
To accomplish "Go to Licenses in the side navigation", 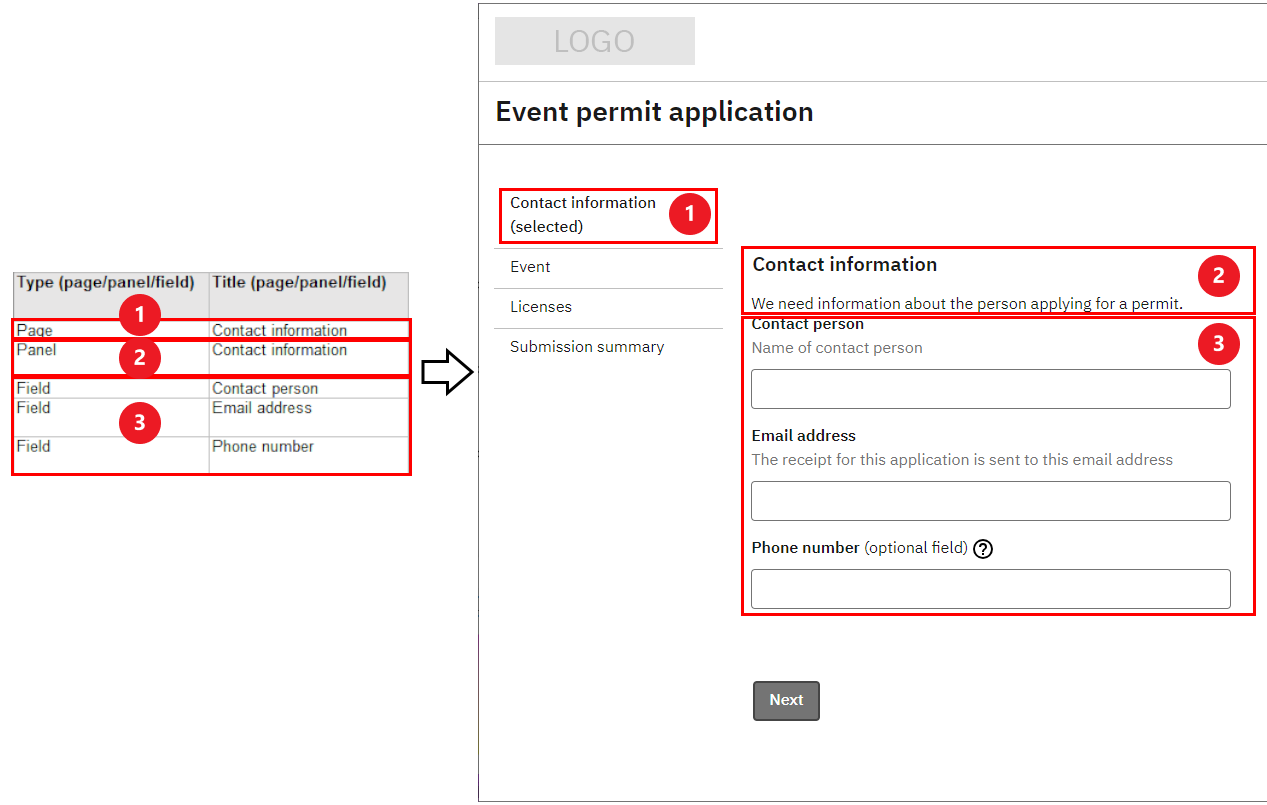I will pos(541,307).
